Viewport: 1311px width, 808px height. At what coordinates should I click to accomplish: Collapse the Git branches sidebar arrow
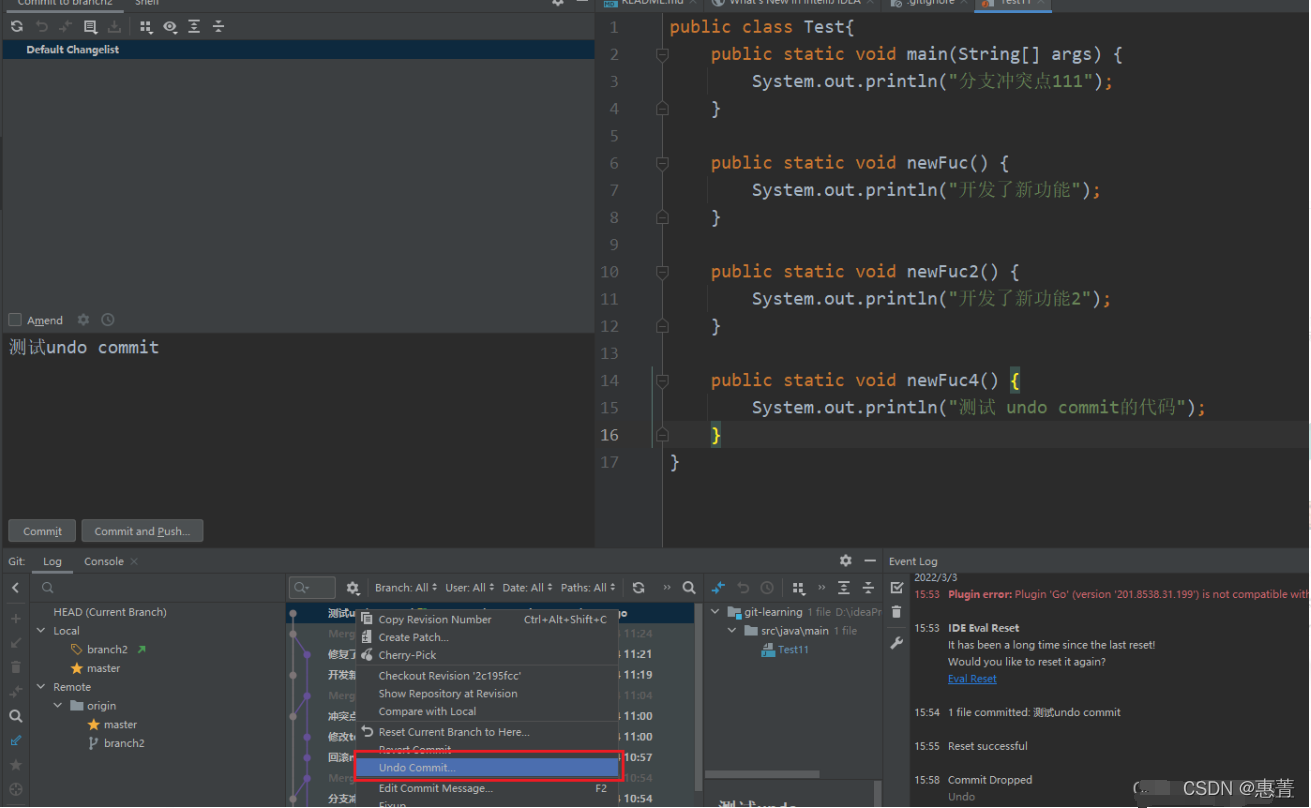(15, 588)
